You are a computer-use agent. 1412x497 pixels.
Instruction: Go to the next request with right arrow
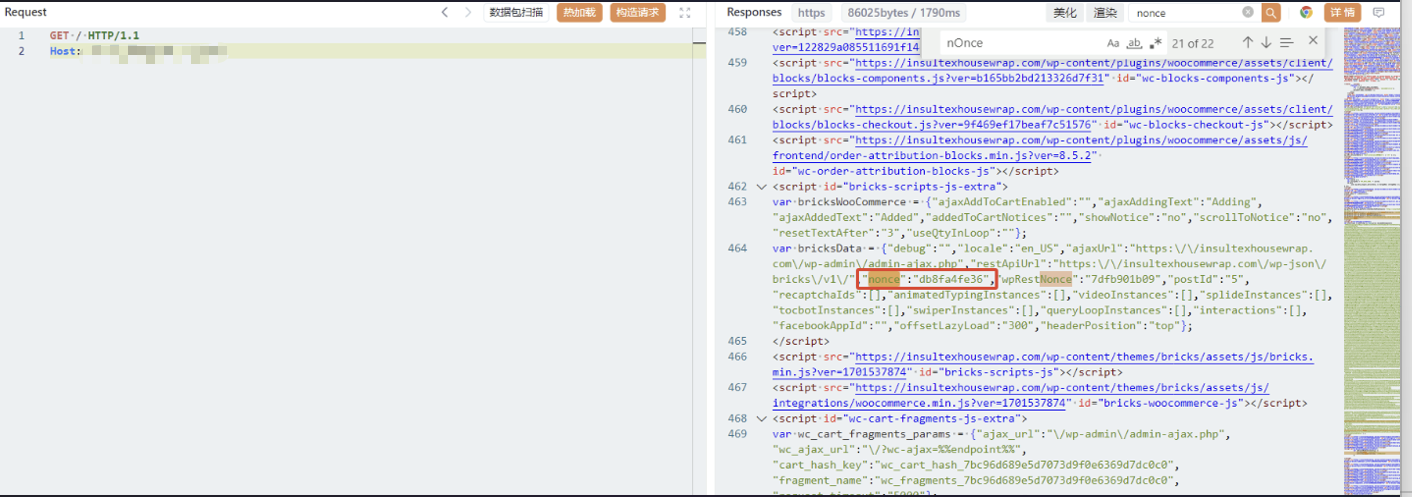coord(468,13)
